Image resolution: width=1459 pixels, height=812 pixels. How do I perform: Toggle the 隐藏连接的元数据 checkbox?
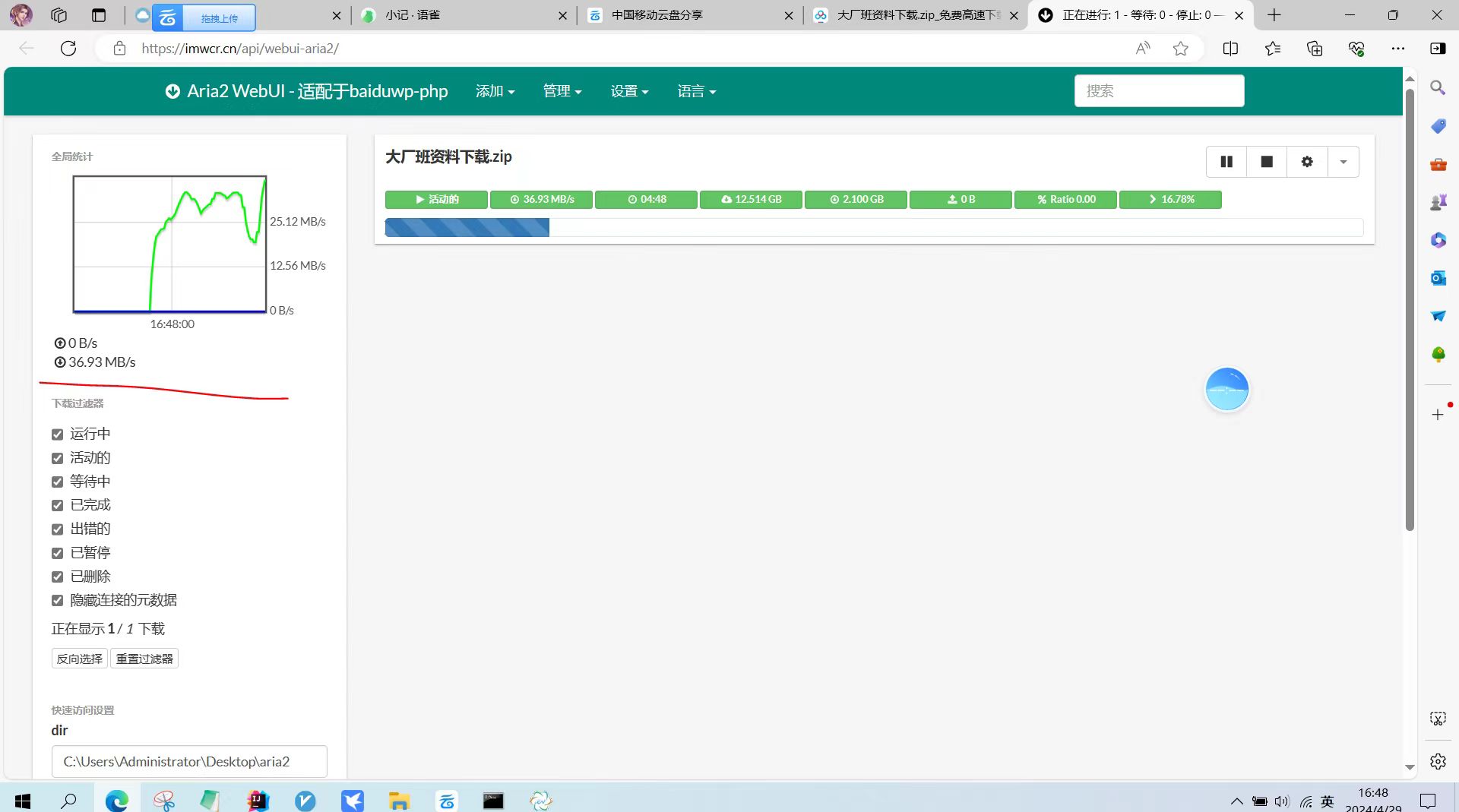(x=57, y=600)
